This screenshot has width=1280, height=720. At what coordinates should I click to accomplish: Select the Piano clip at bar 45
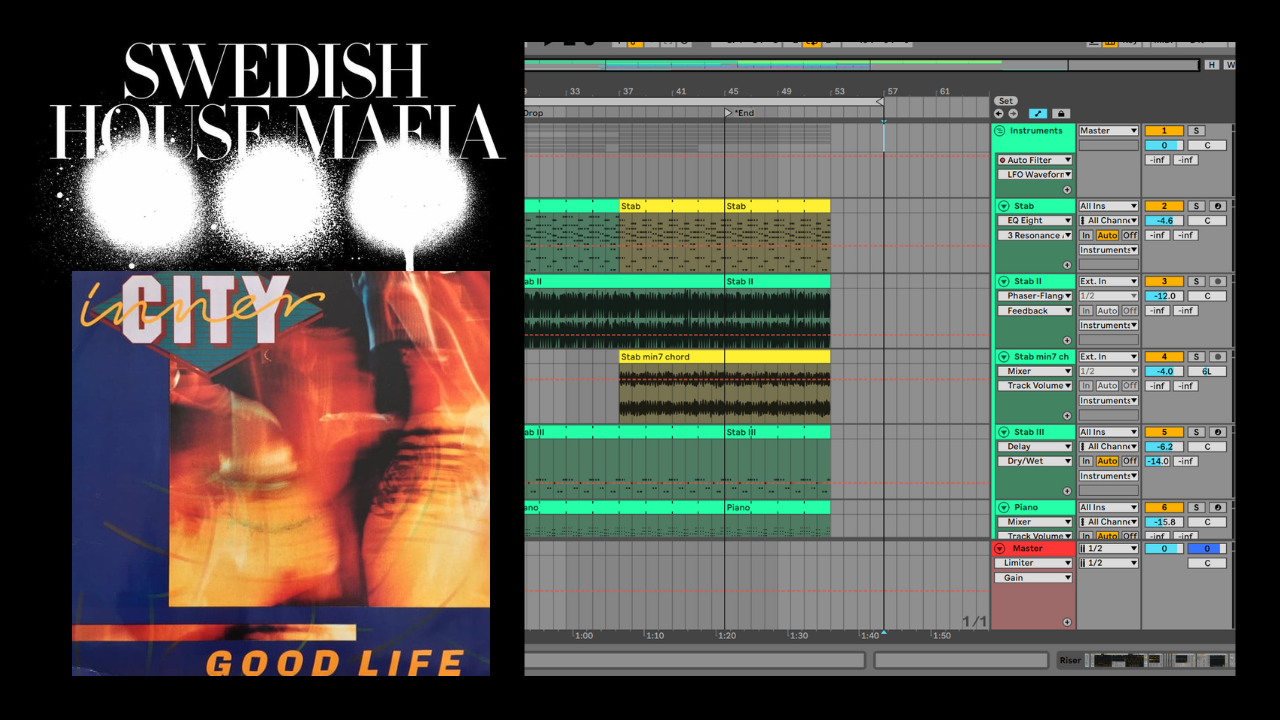(x=777, y=507)
